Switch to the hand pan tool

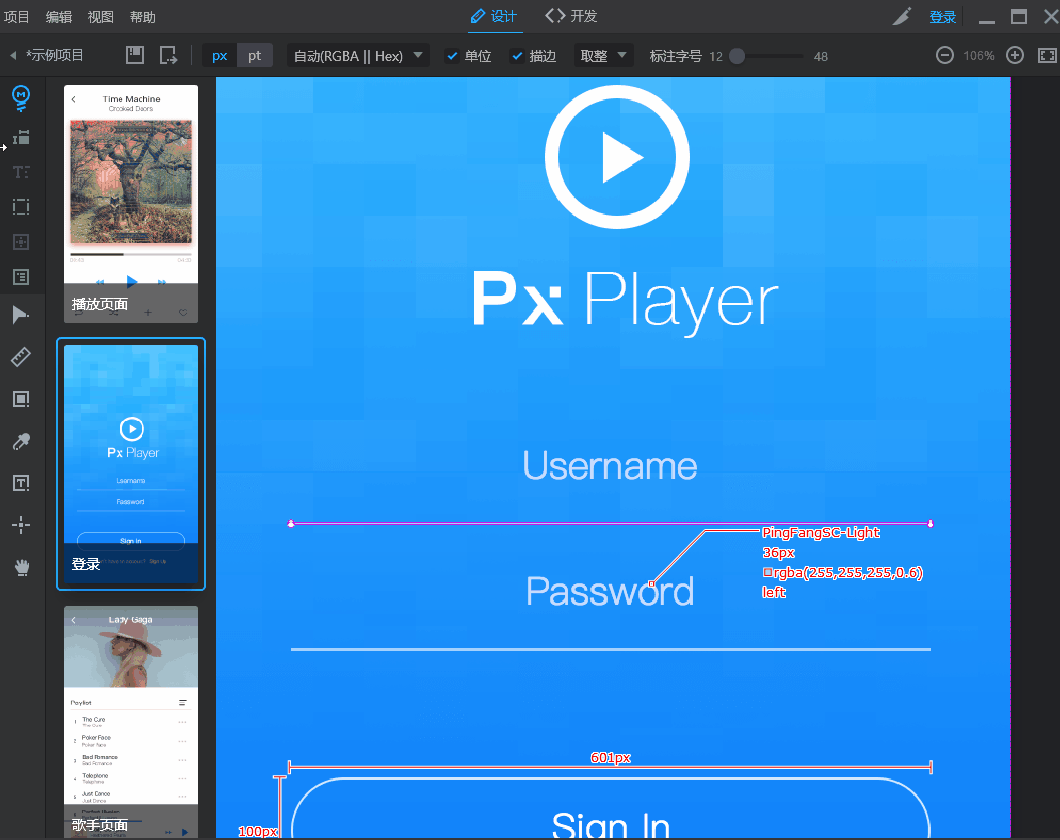(x=21, y=567)
